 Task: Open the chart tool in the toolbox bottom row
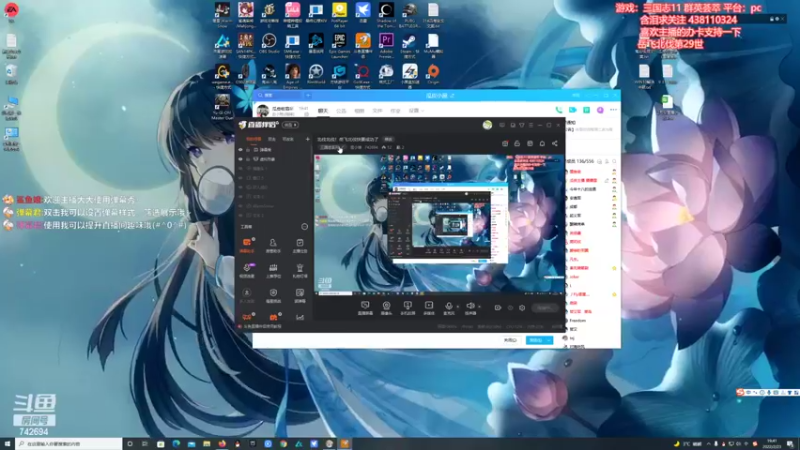click(x=299, y=317)
